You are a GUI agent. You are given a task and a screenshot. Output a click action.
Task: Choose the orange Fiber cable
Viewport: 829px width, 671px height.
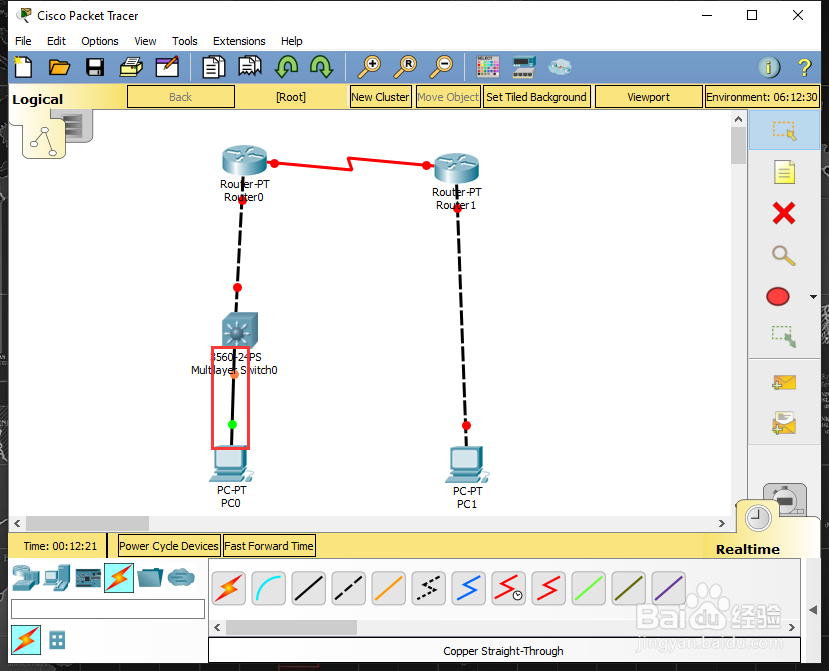click(x=389, y=588)
